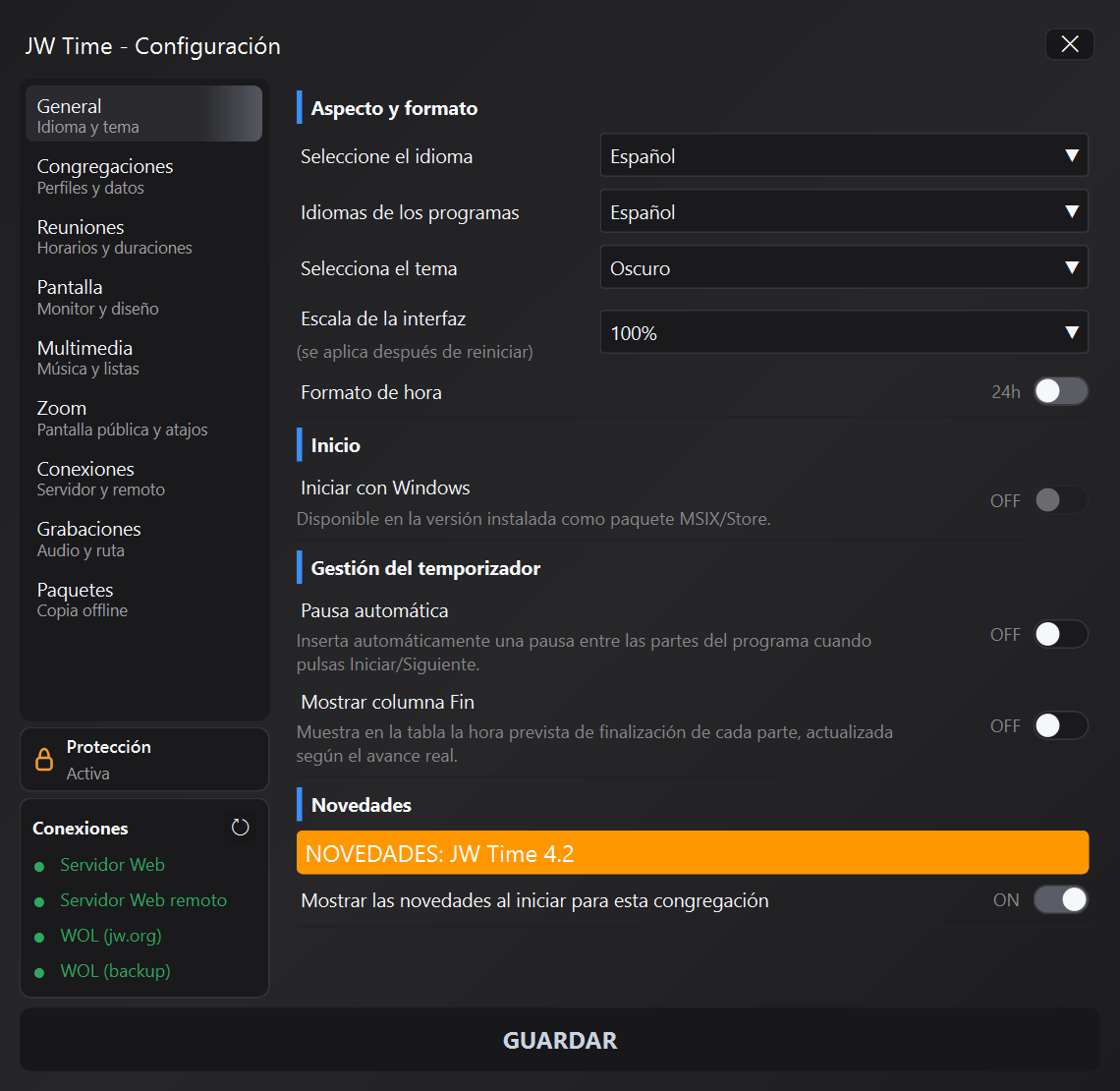Open the Seleccione el idioma dropdown

pos(844,155)
